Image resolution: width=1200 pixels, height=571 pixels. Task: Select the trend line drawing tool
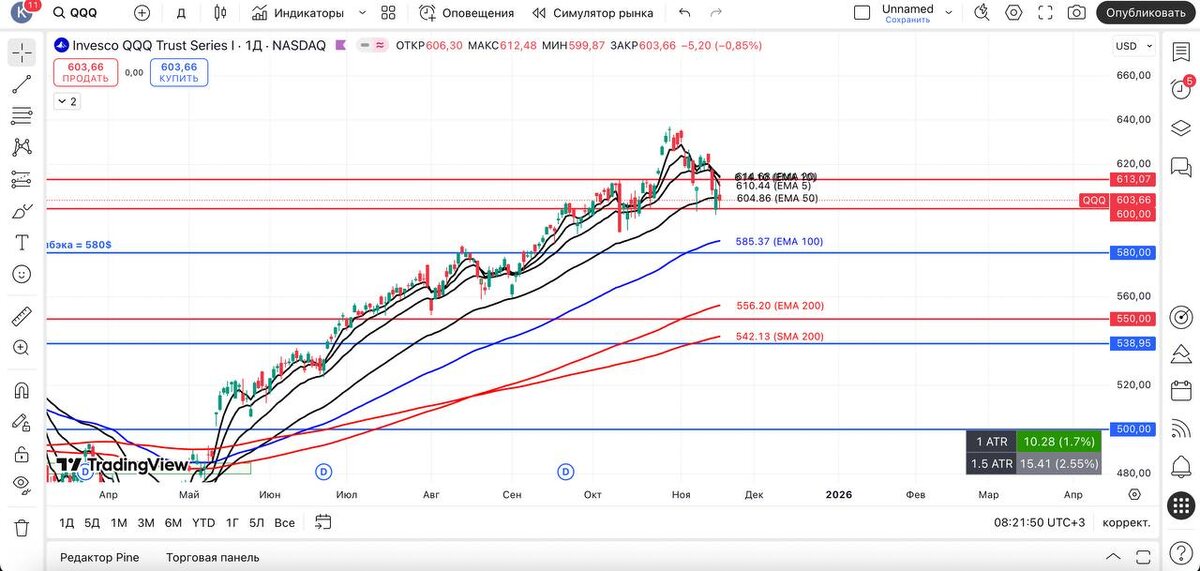[x=21, y=85]
